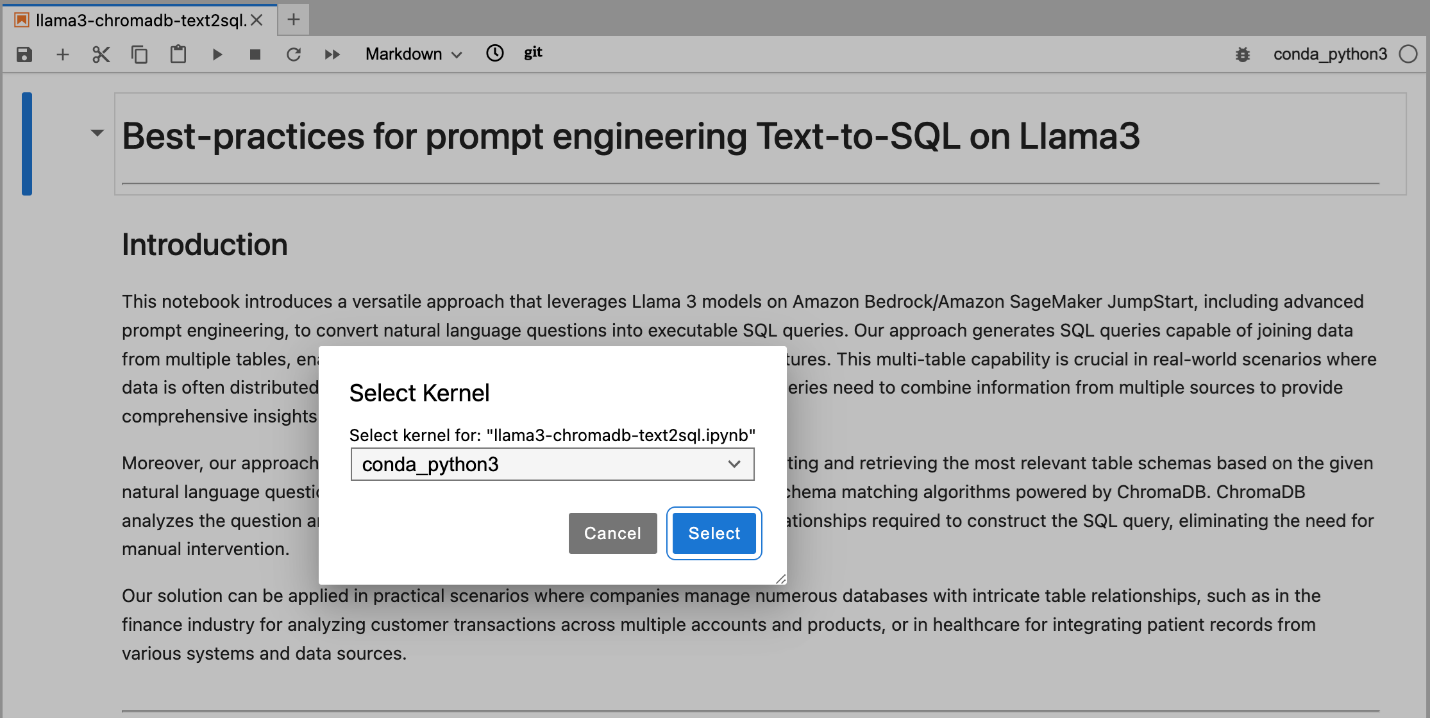Viewport: 1430px width, 718px height.
Task: Copy the selected cell
Action: (x=140, y=55)
